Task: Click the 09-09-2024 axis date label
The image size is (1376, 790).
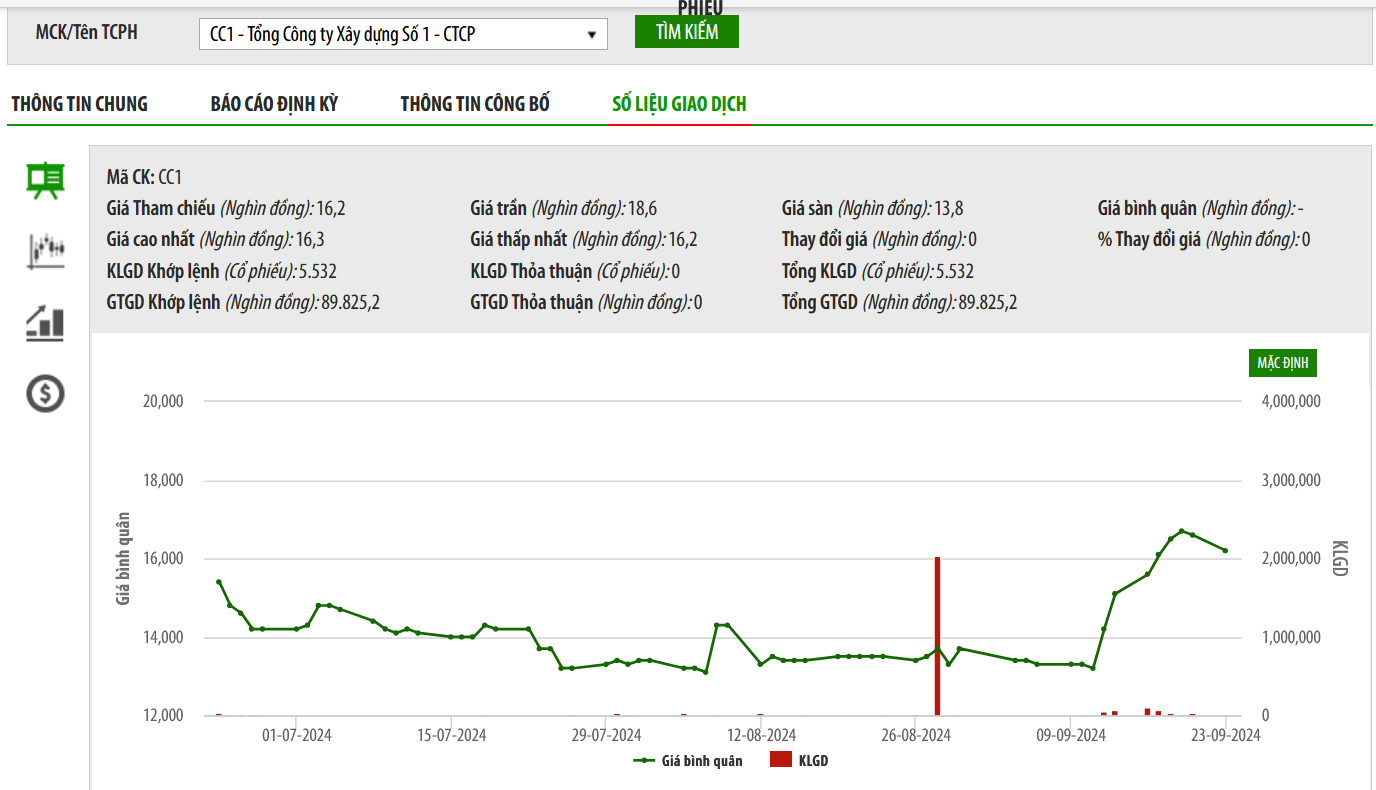Action: pos(1071,735)
